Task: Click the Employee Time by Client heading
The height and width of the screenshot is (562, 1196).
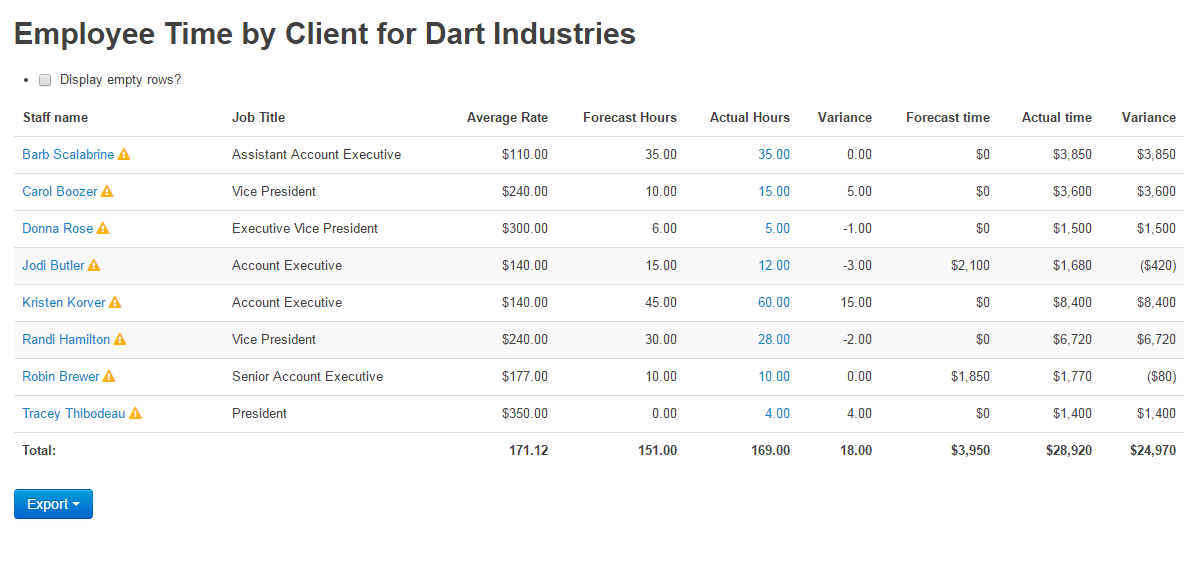Action: click(325, 34)
